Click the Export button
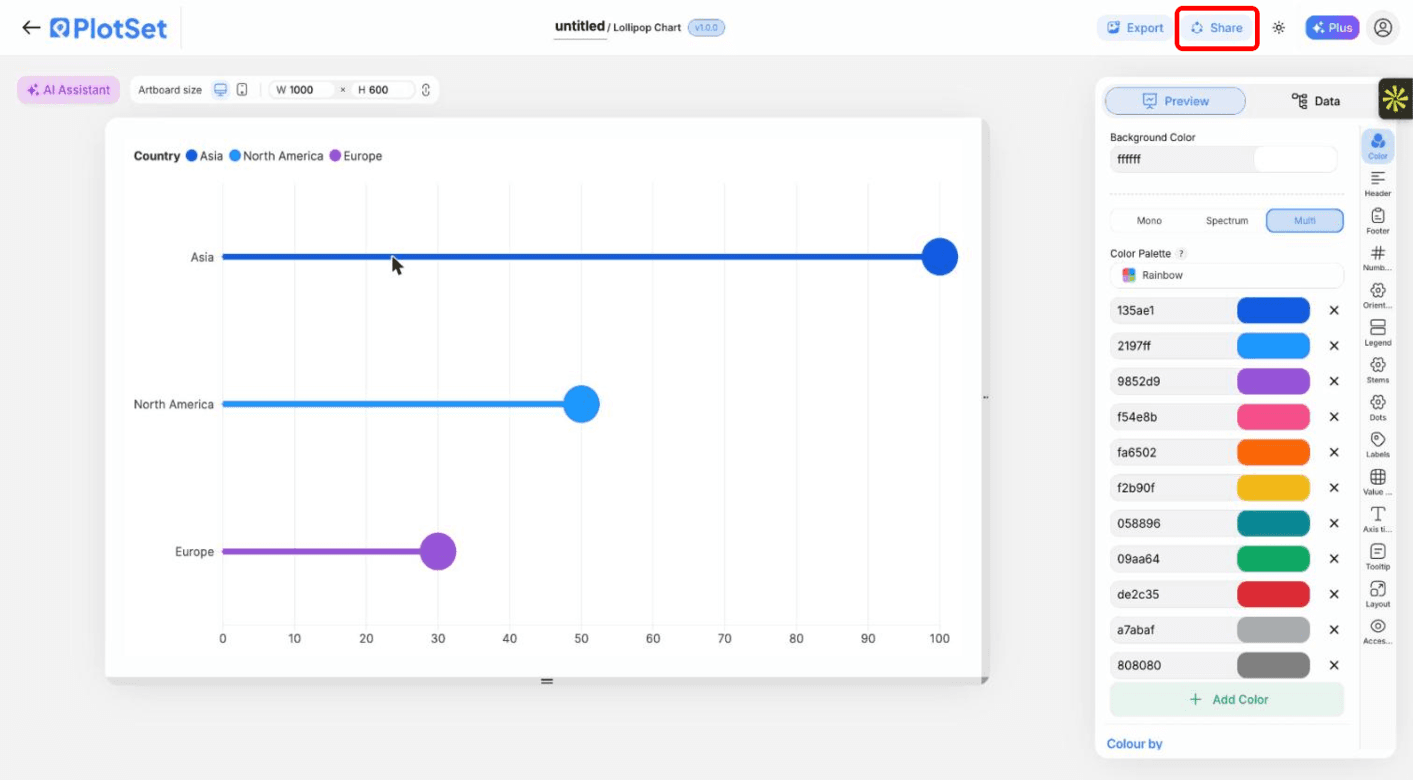The width and height of the screenshot is (1413, 780). pos(1134,28)
